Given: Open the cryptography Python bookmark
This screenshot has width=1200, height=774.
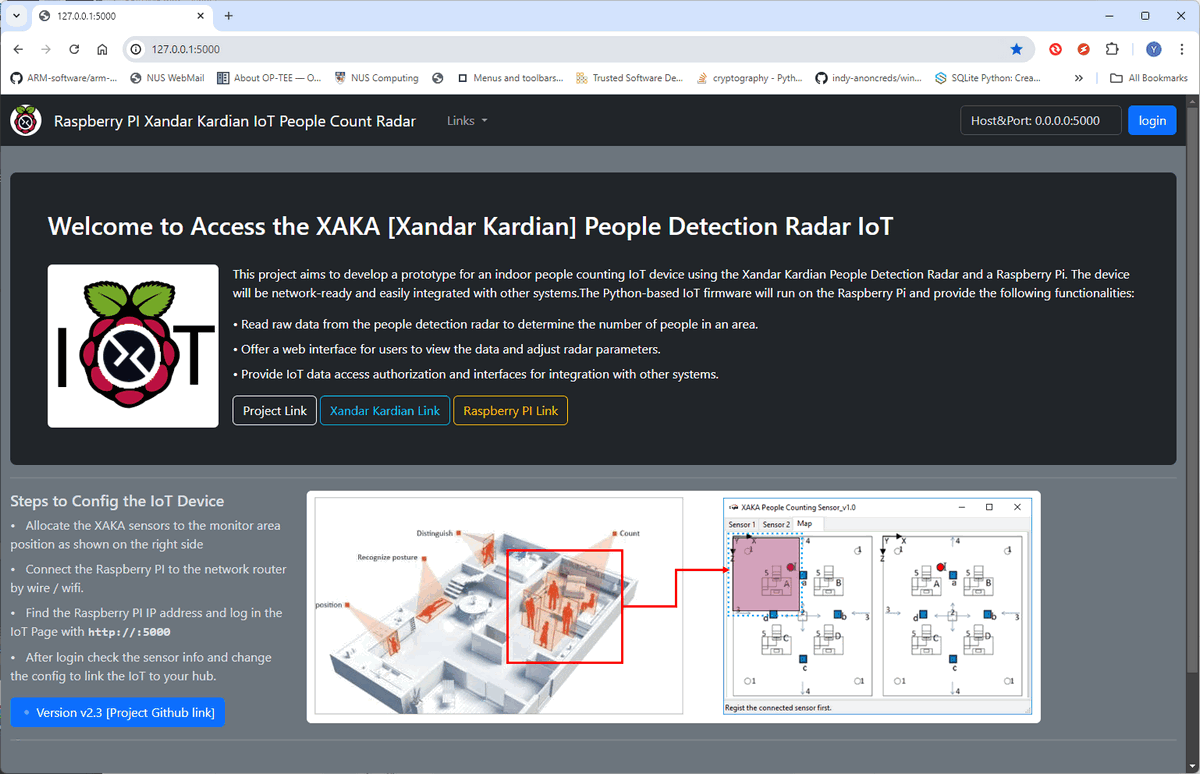Looking at the screenshot, I should tap(749, 78).
